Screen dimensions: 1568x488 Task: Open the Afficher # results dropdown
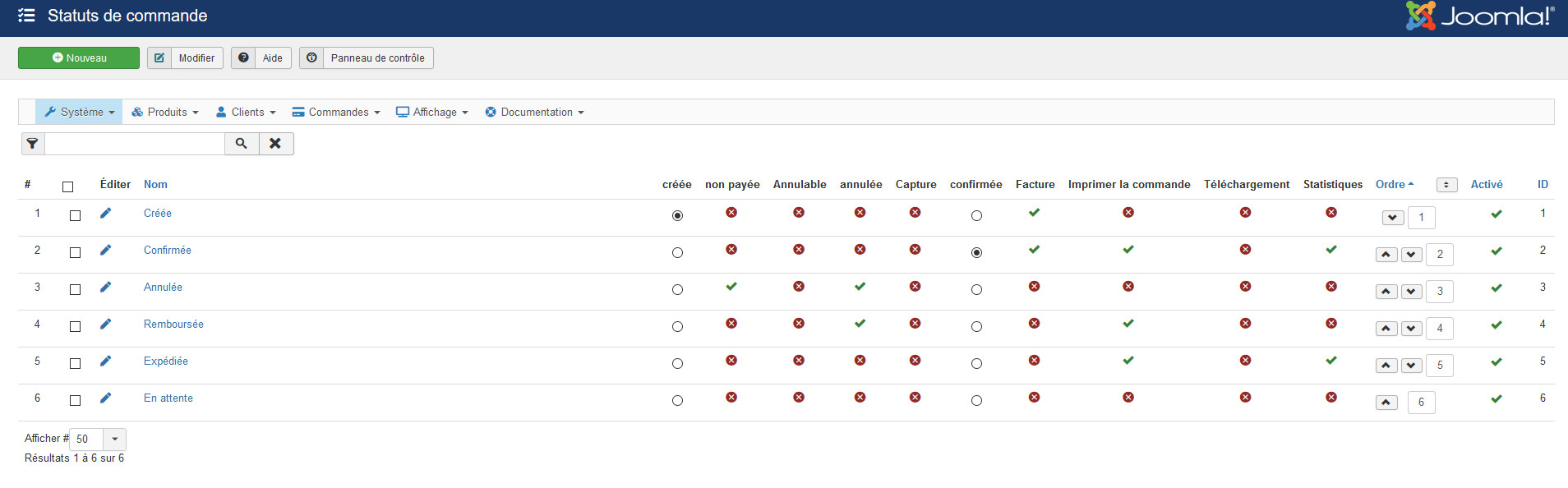click(x=114, y=439)
